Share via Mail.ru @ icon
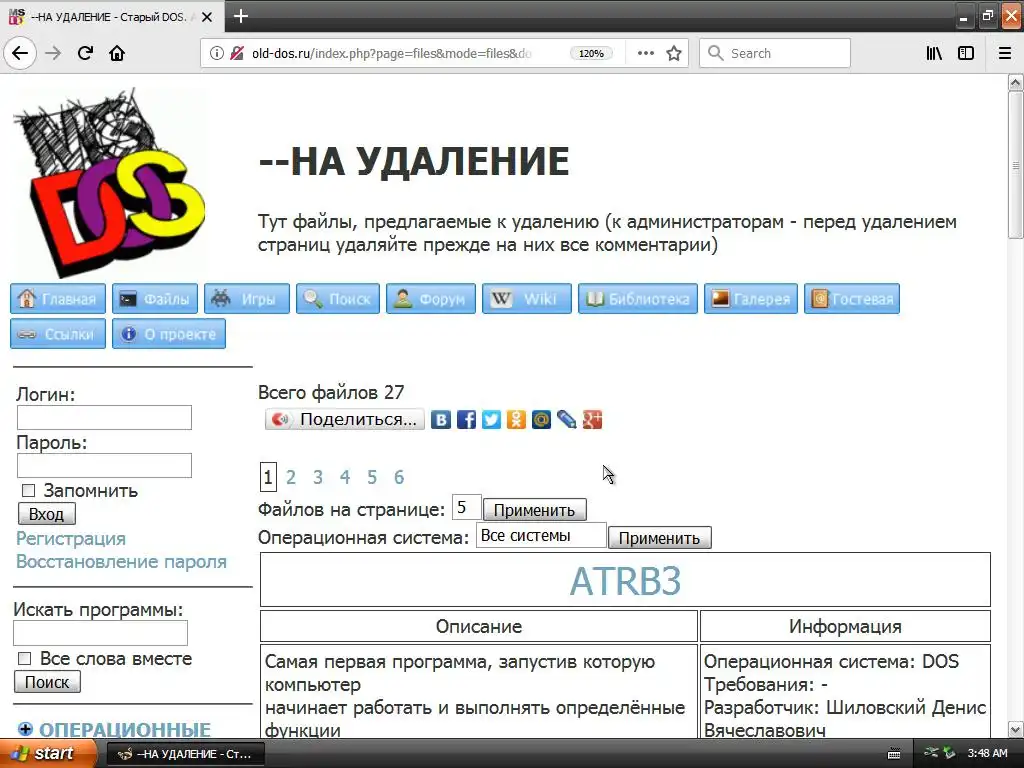 (x=541, y=419)
